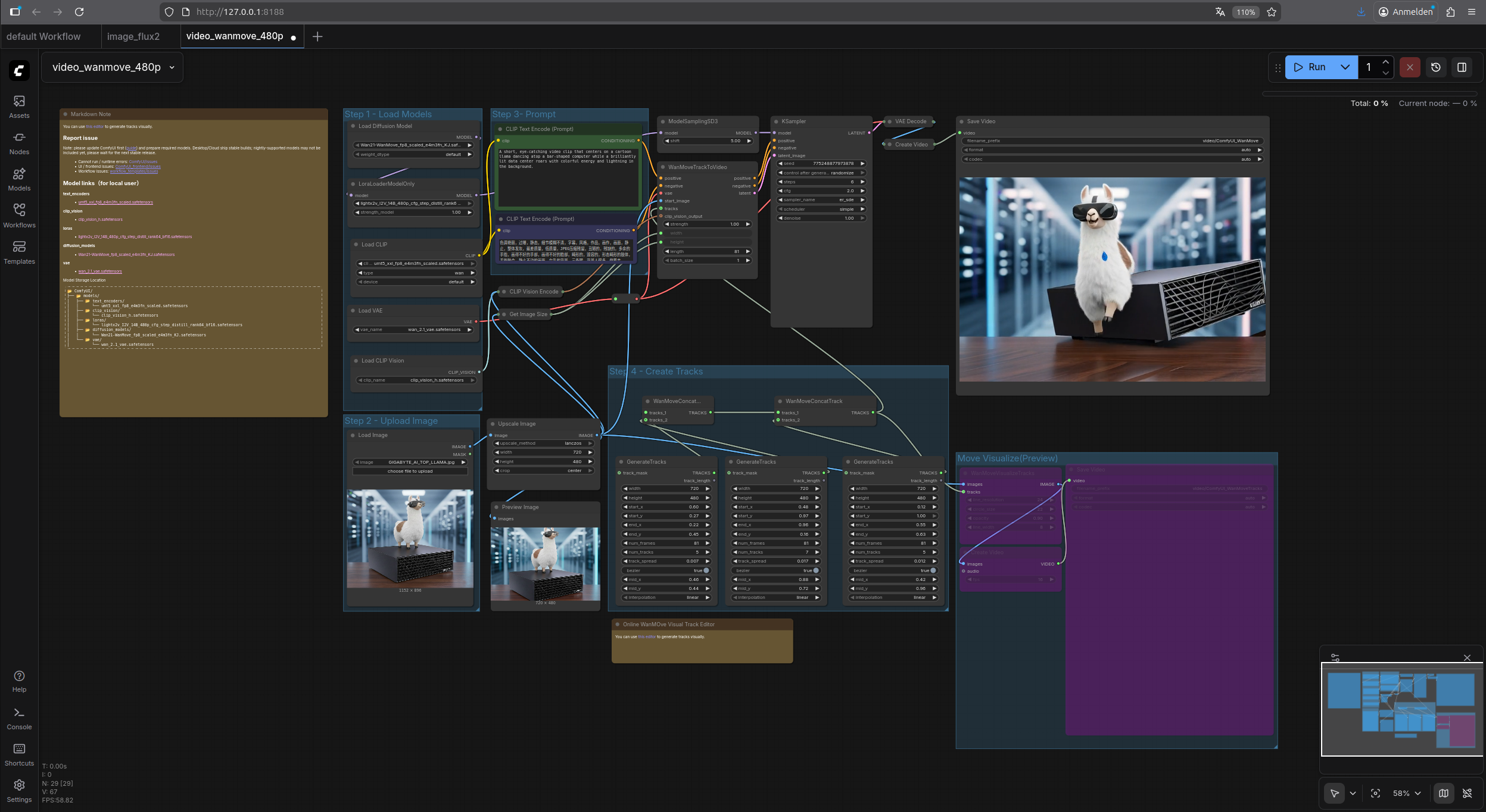Screen dimensions: 1486x812
Task: Open the Console panel
Action: click(x=19, y=718)
